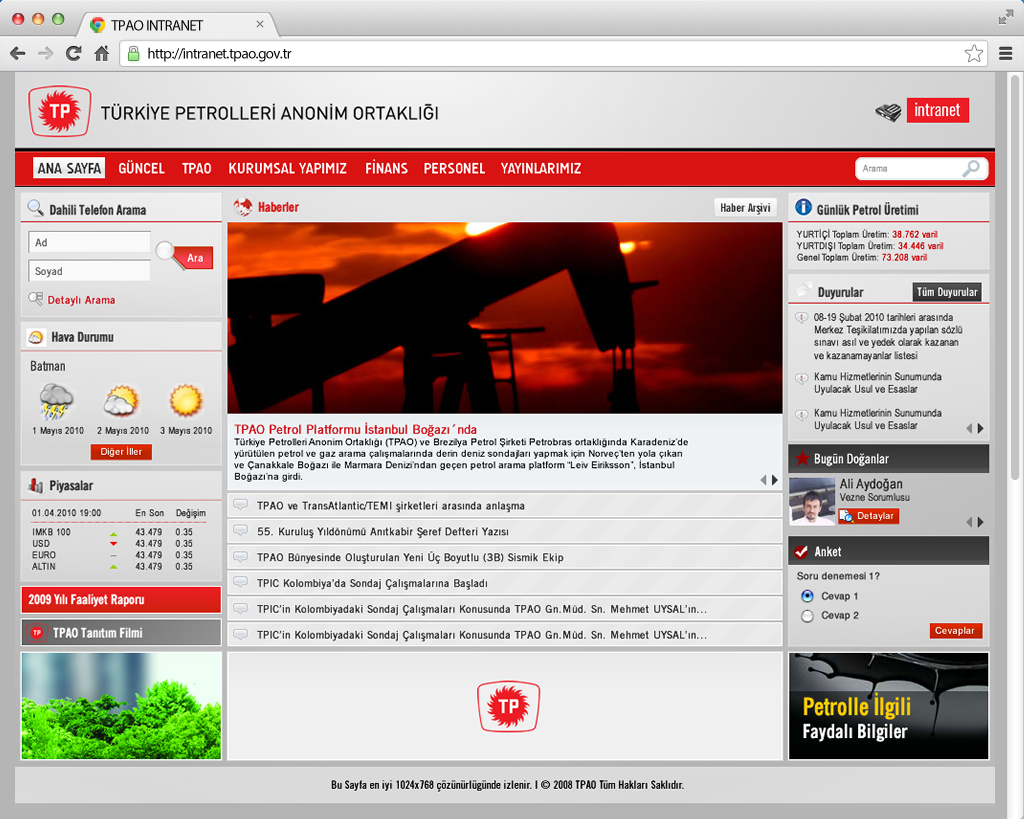Open the 2009 Yılı Faaliyet Raporu banner

point(121,600)
